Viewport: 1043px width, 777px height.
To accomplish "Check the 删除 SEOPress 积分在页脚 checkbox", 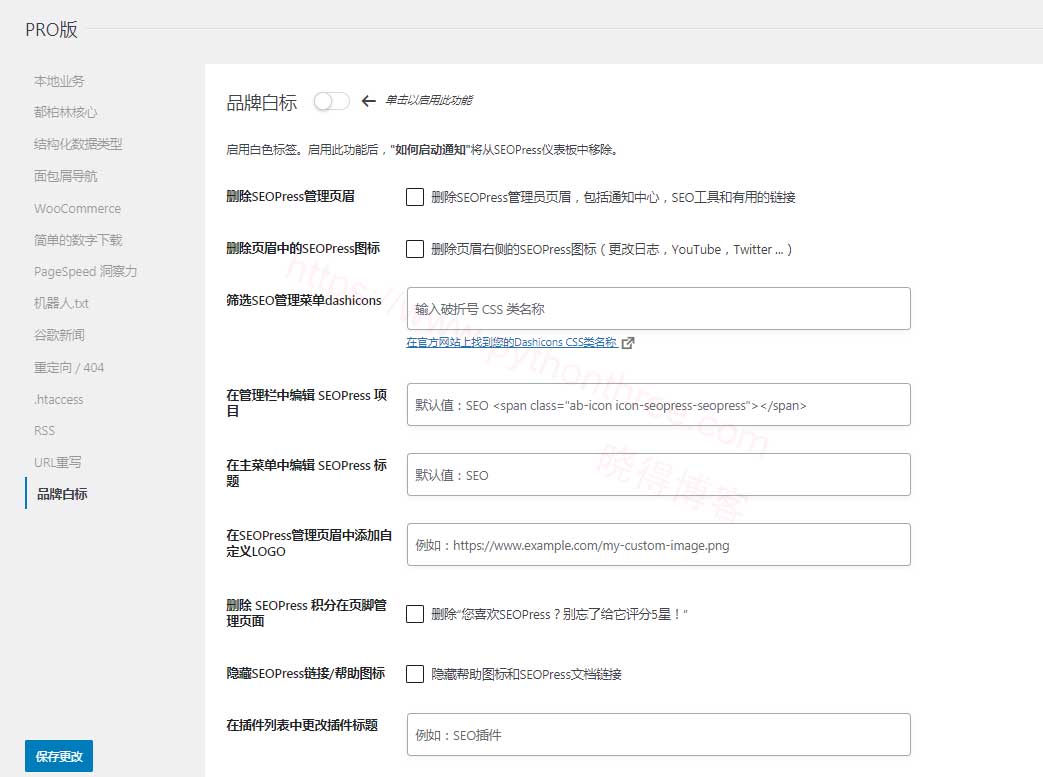I will pos(415,613).
